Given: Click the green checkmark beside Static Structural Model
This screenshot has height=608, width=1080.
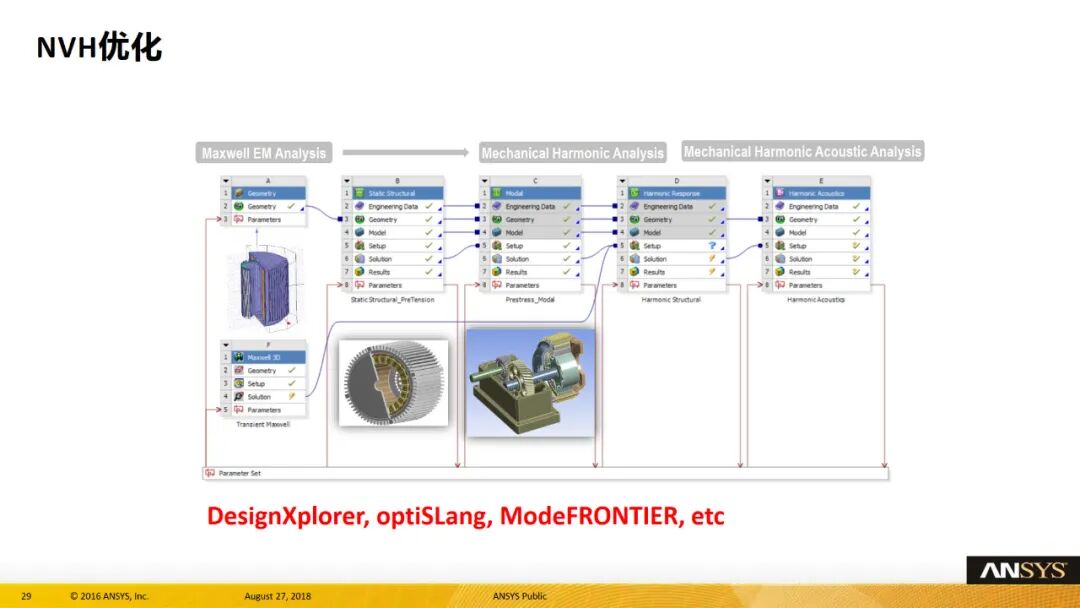Looking at the screenshot, I should tap(428, 232).
